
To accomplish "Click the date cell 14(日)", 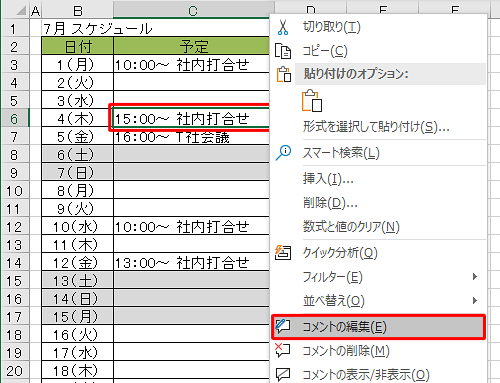I will (78, 298).
